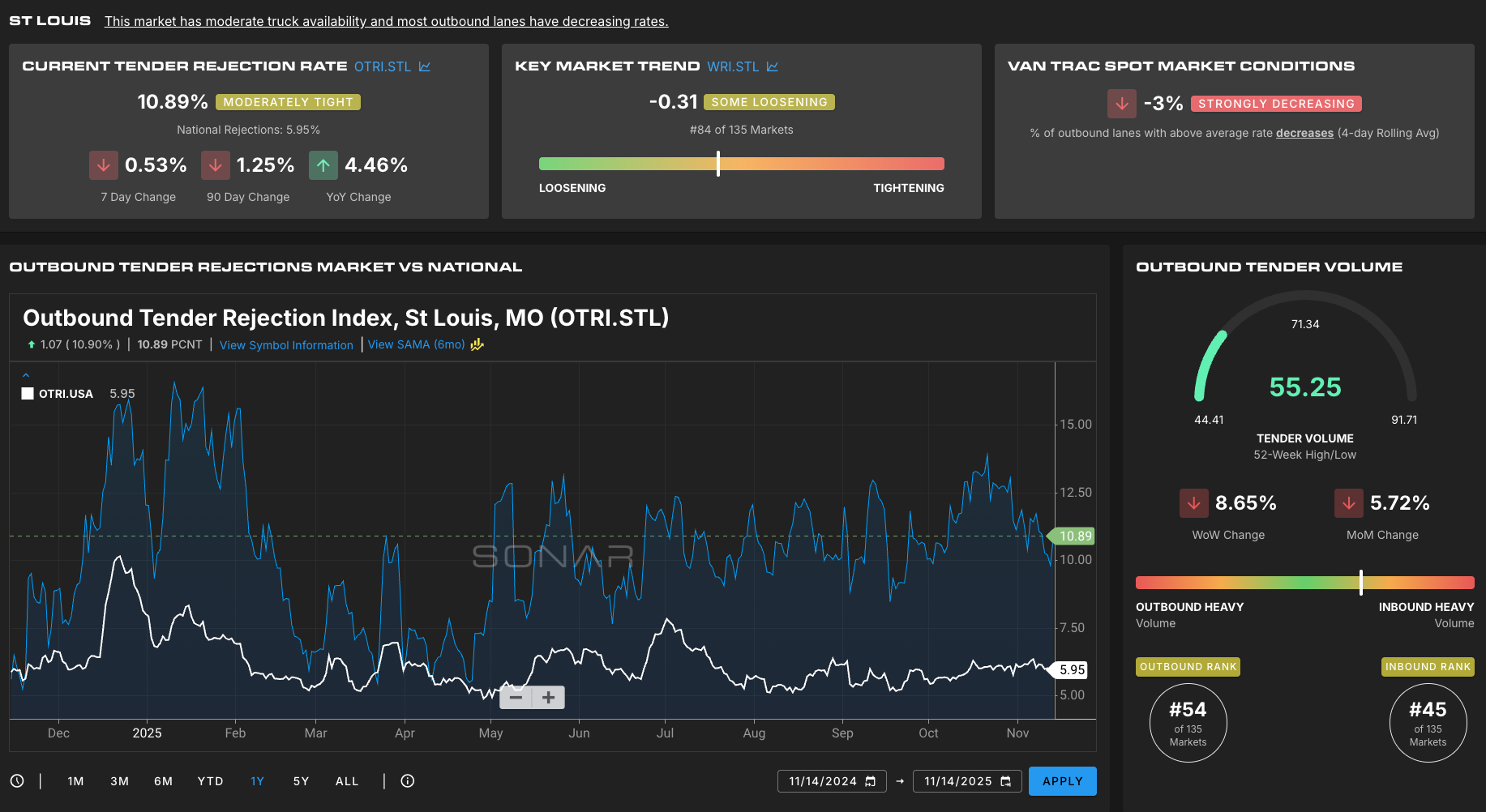Select the 1M time range

(75, 781)
